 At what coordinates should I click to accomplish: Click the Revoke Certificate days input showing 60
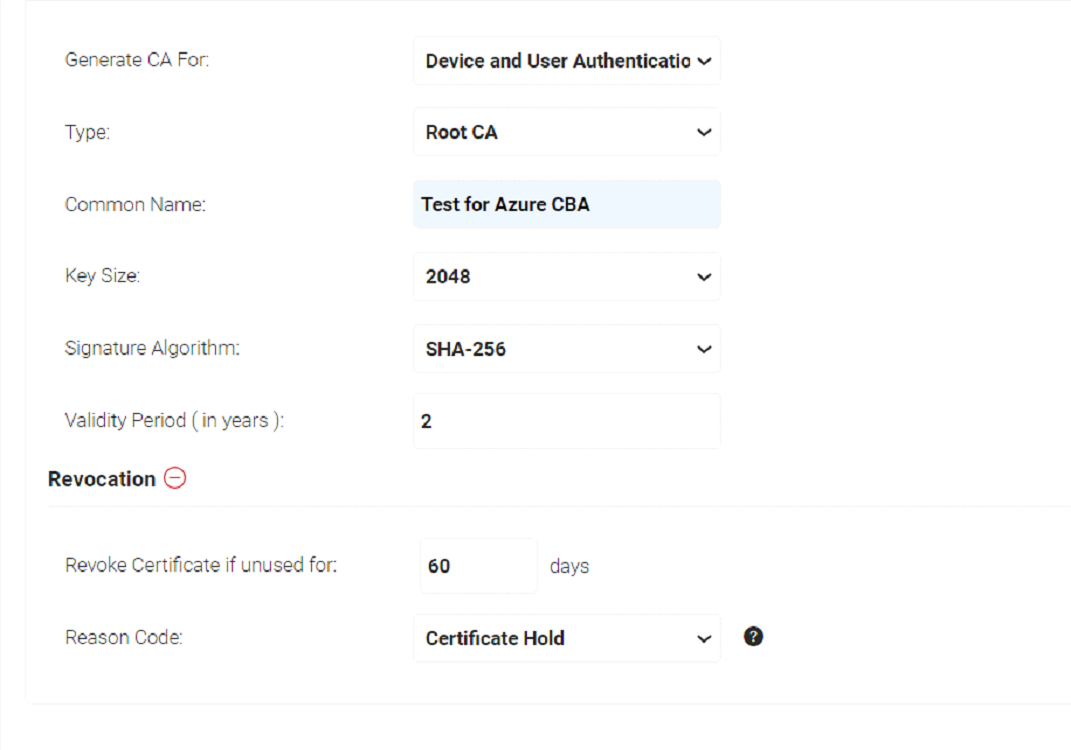(x=478, y=565)
